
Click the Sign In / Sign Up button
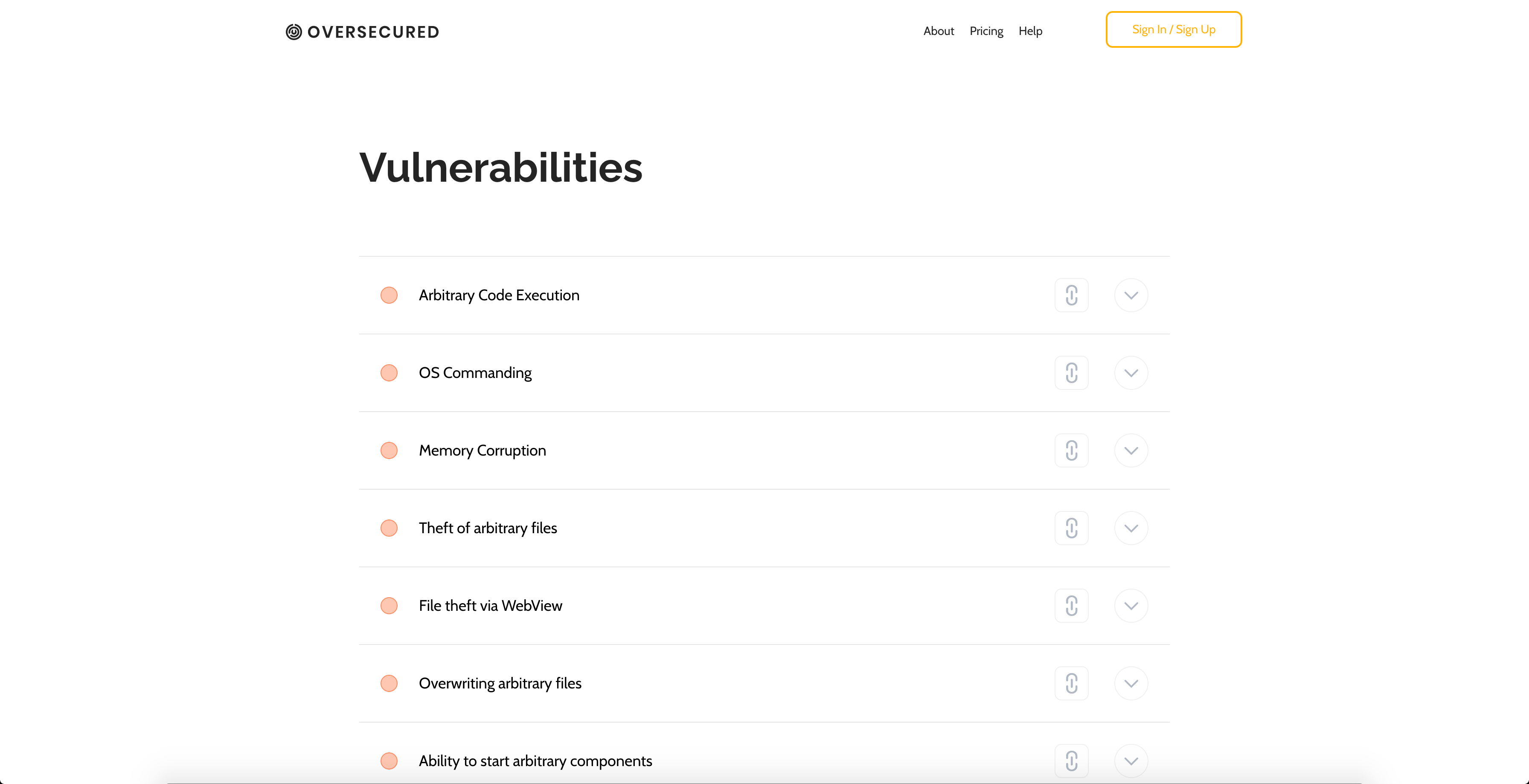coord(1173,29)
